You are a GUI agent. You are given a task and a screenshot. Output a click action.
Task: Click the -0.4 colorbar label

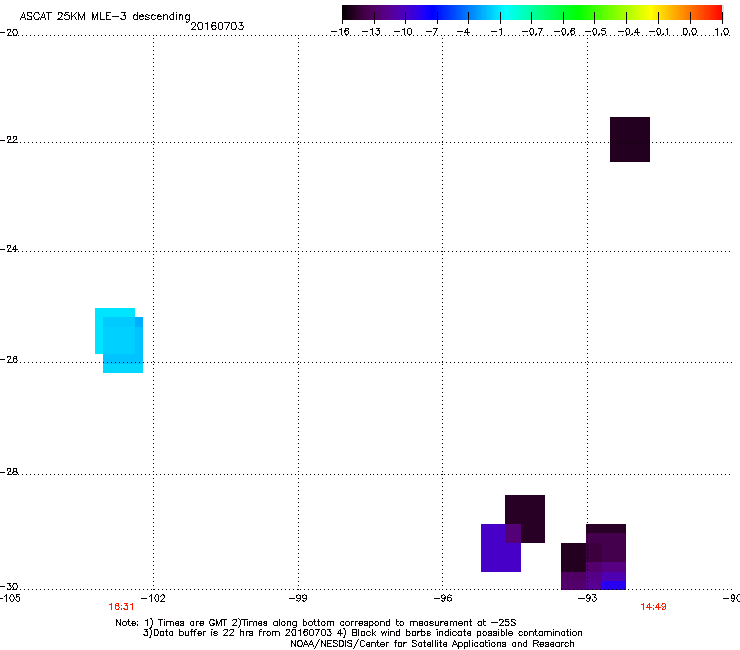[x=628, y=32]
